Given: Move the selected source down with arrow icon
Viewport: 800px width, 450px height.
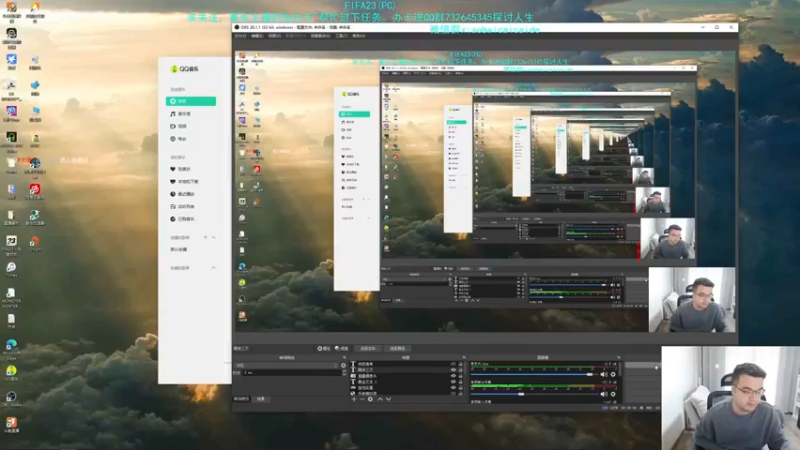Looking at the screenshot, I should [x=388, y=399].
